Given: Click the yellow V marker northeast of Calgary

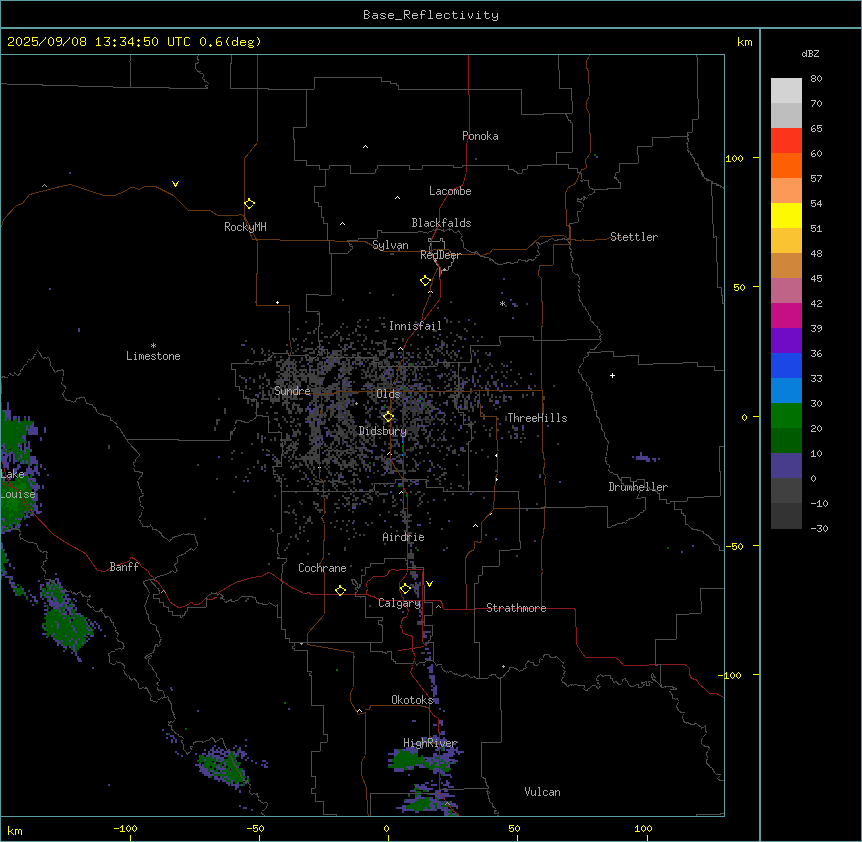Looking at the screenshot, I should [x=429, y=584].
